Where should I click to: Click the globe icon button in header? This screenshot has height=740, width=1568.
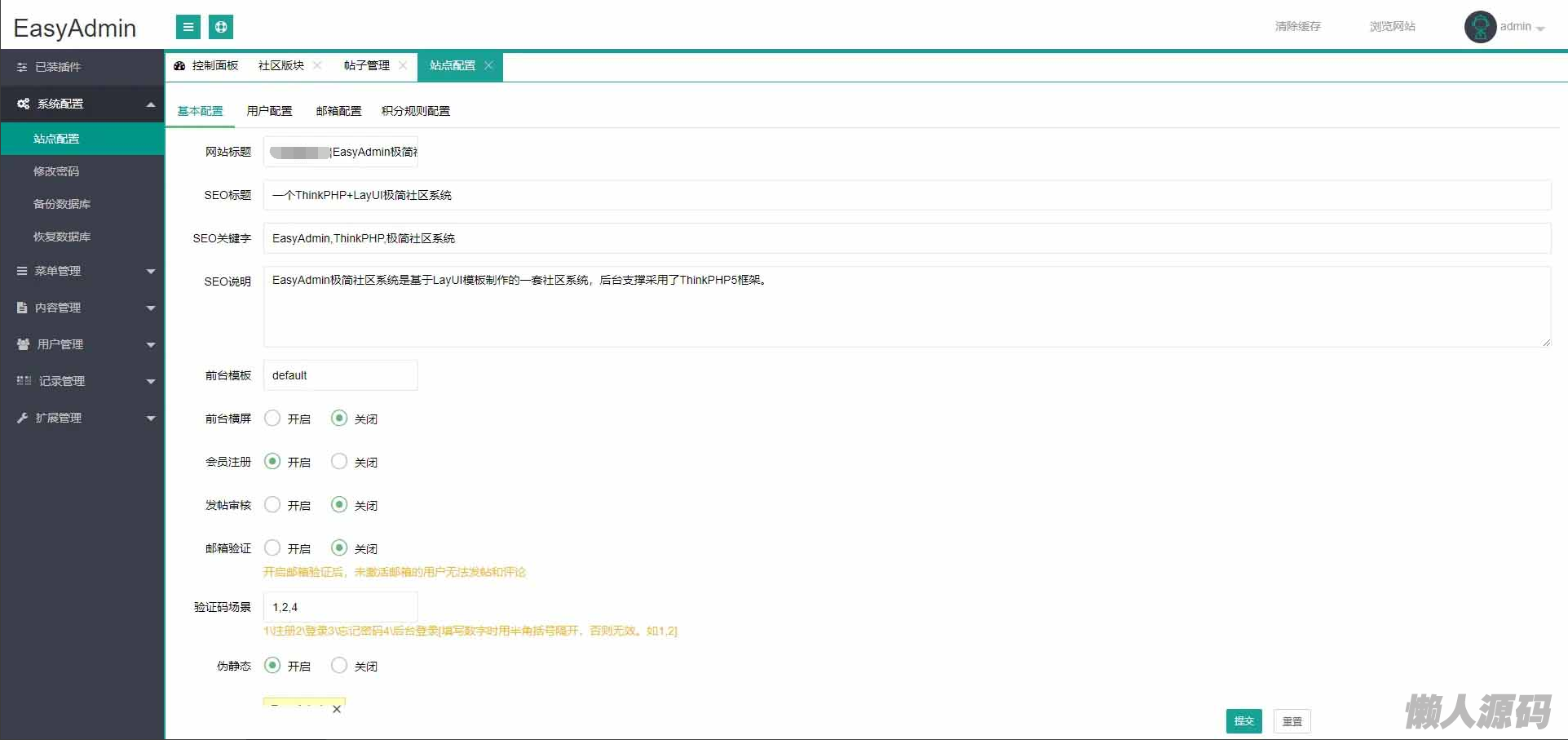coord(221,27)
